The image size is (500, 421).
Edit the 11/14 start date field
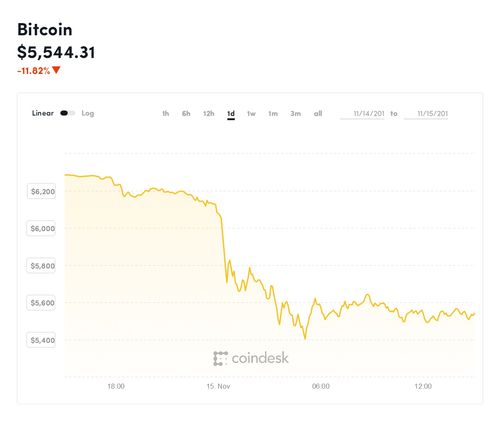click(362, 114)
